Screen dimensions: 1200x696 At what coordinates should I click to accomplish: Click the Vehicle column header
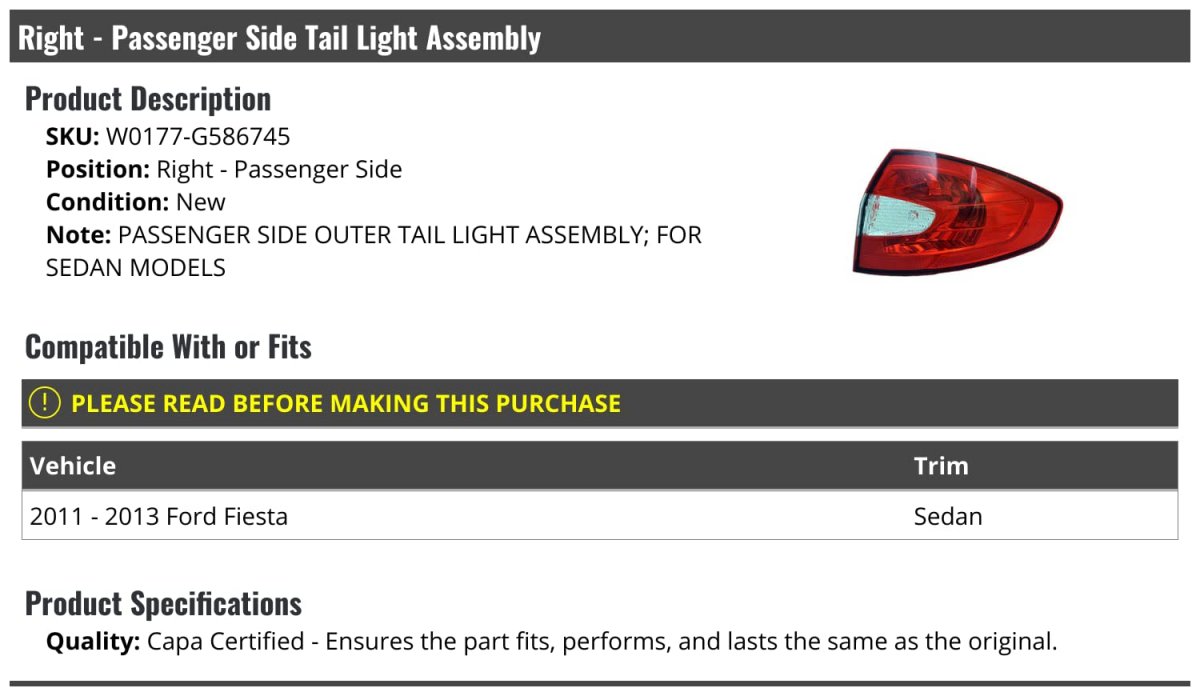pyautogui.click(x=73, y=466)
